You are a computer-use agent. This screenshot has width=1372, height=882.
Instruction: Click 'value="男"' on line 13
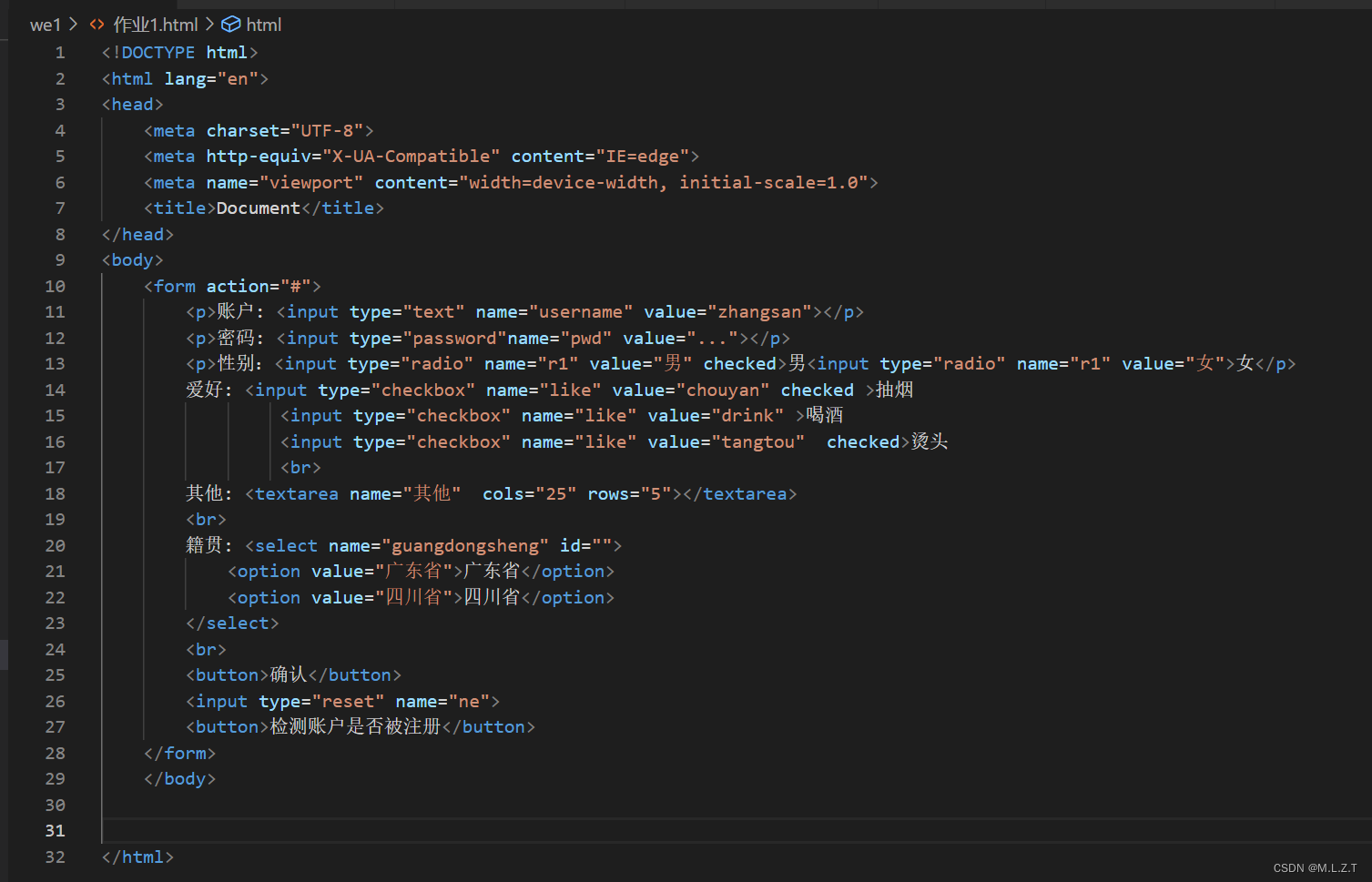click(641, 364)
